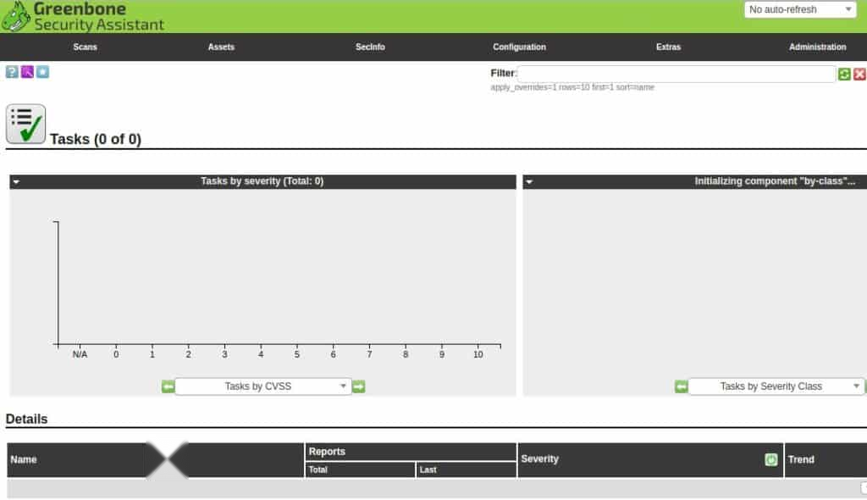Toggle overrides icon in Severity column
This screenshot has height=500, width=867.
coord(771,459)
